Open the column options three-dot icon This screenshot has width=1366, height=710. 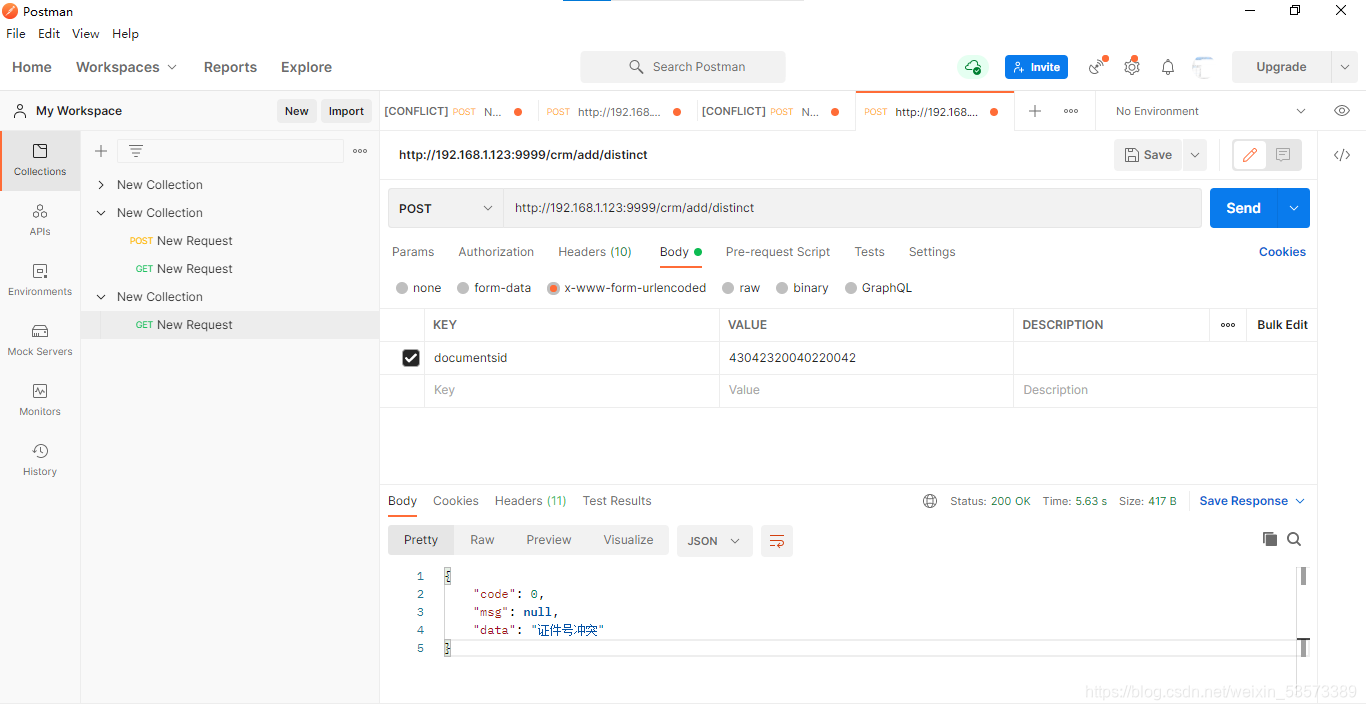(x=1228, y=325)
